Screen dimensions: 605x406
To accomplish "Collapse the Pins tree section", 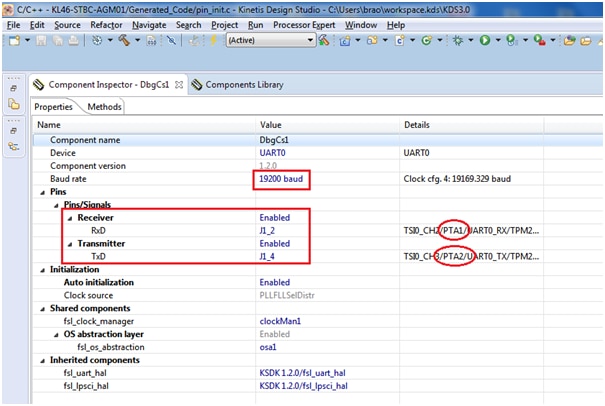I will (x=41, y=191).
